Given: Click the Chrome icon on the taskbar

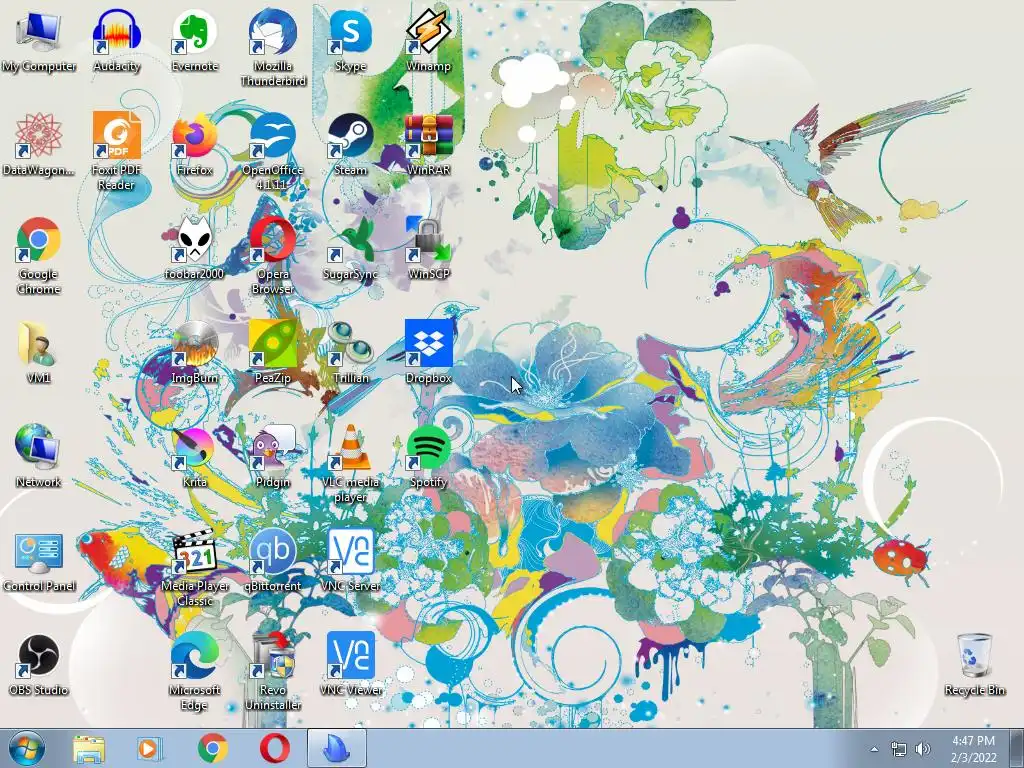Looking at the screenshot, I should pyautogui.click(x=213, y=748).
